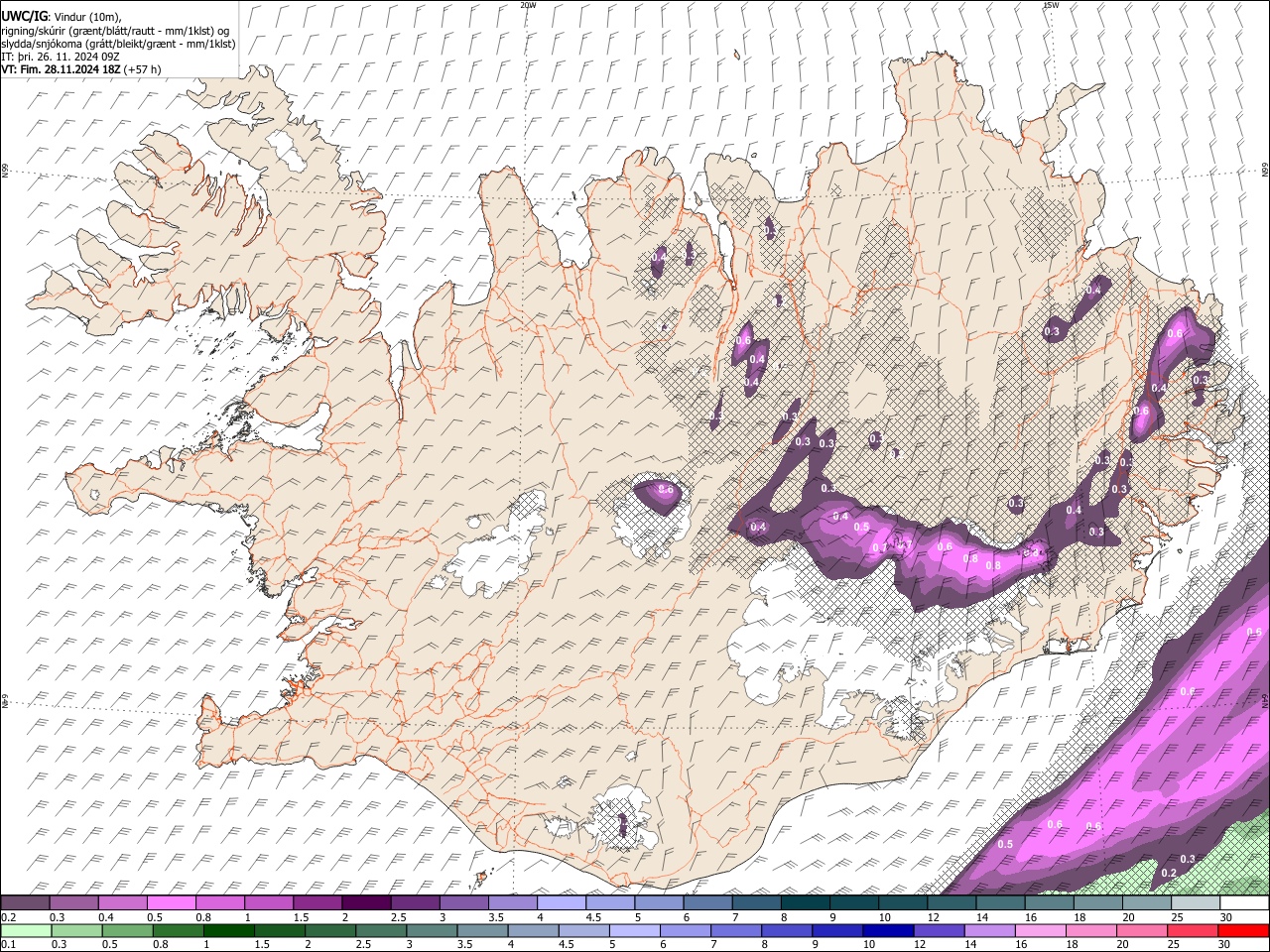Select the 7 blue swatch in lower rain row
The width and height of the screenshot is (1270, 952).
pyautogui.click(x=736, y=930)
